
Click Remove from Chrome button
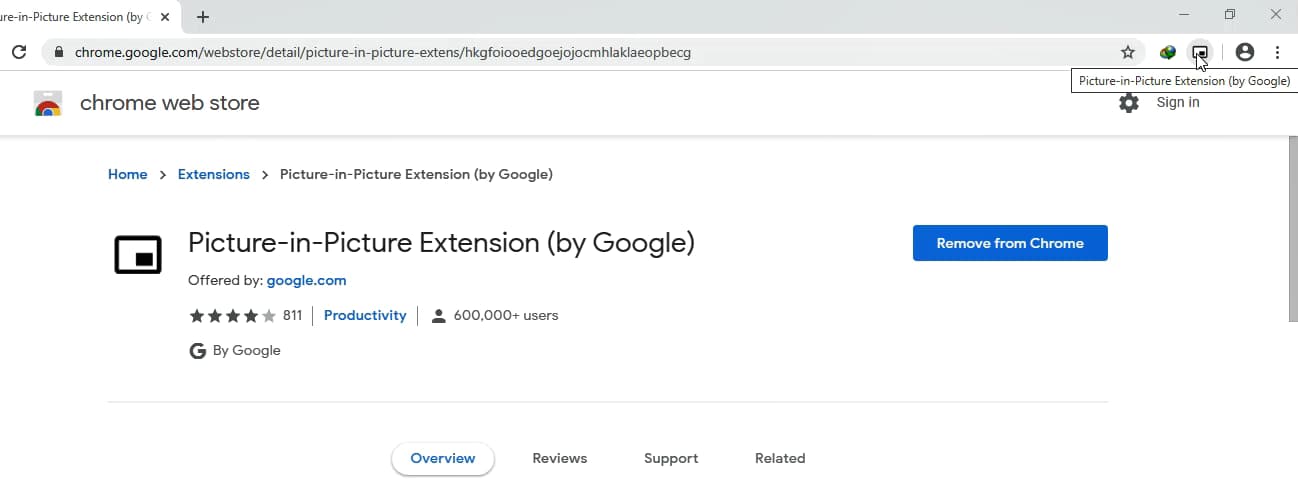(x=1010, y=243)
